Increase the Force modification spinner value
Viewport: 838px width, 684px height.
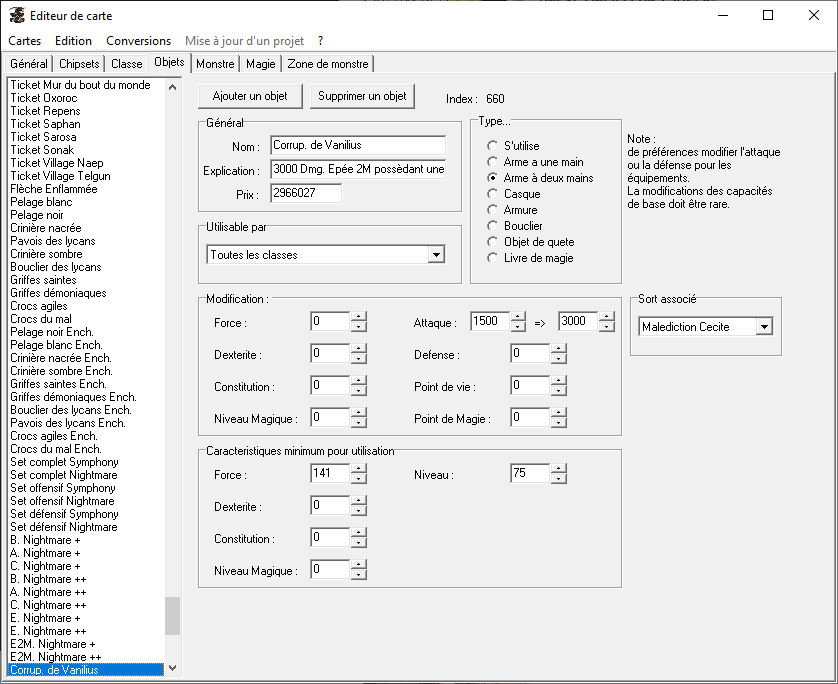pos(359,317)
